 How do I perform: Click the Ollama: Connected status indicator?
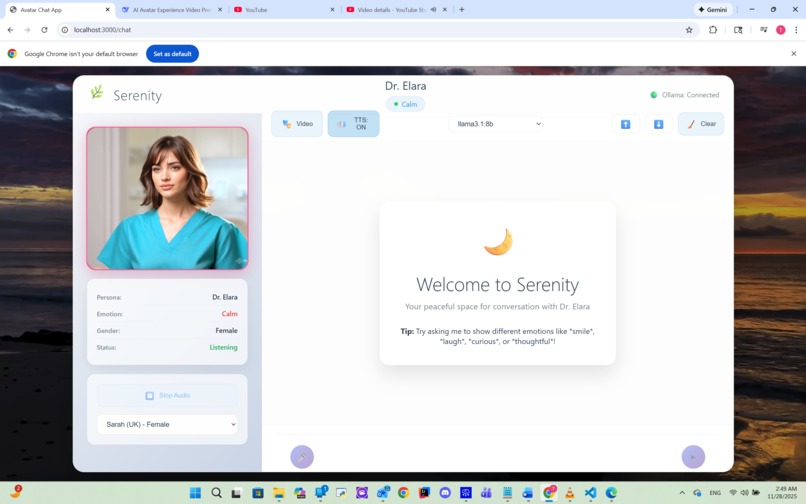tap(685, 95)
